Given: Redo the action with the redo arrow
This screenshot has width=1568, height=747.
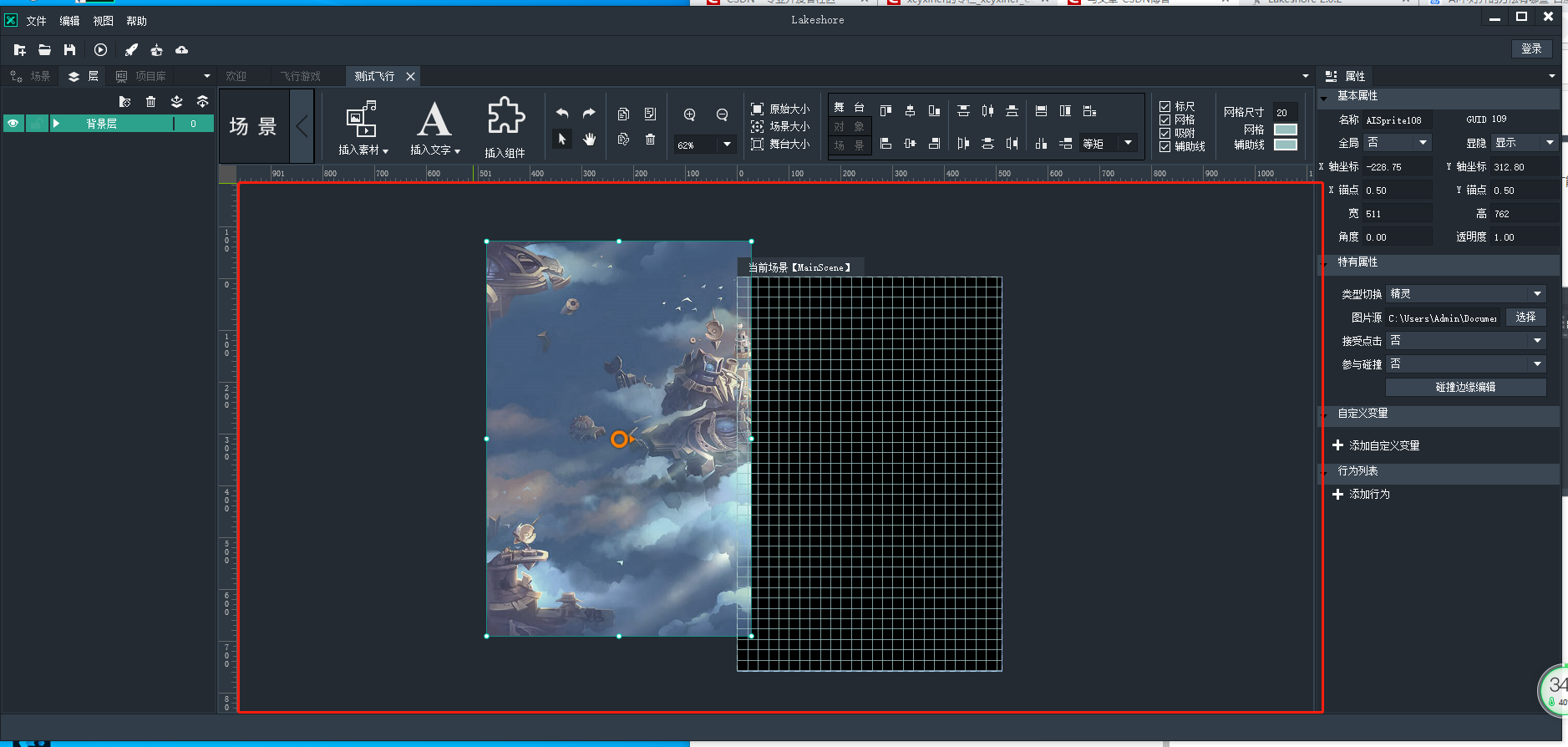Looking at the screenshot, I should [x=589, y=113].
